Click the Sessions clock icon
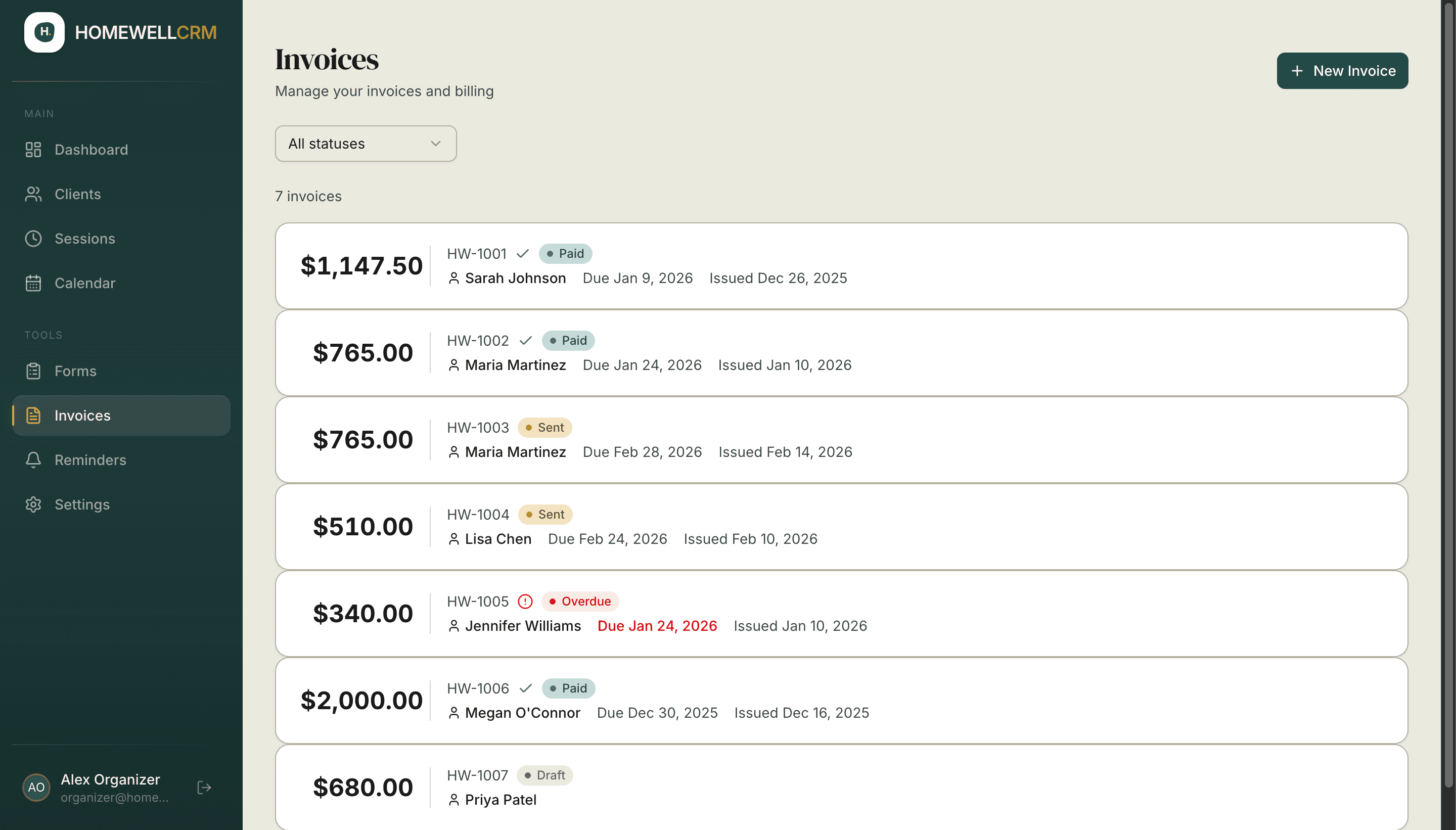1456x830 pixels. tap(33, 238)
